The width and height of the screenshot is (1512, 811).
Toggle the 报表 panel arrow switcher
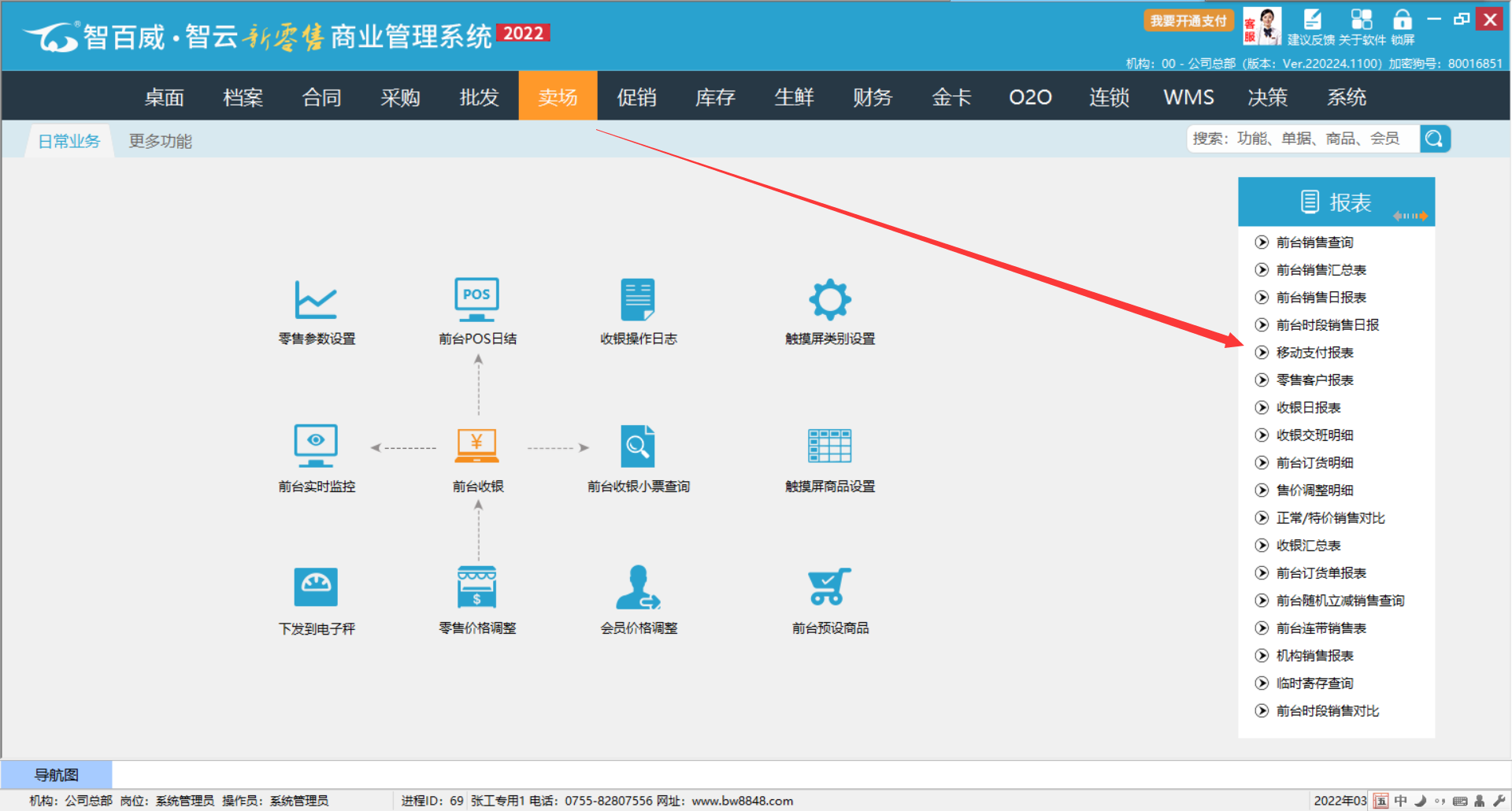click(1410, 216)
